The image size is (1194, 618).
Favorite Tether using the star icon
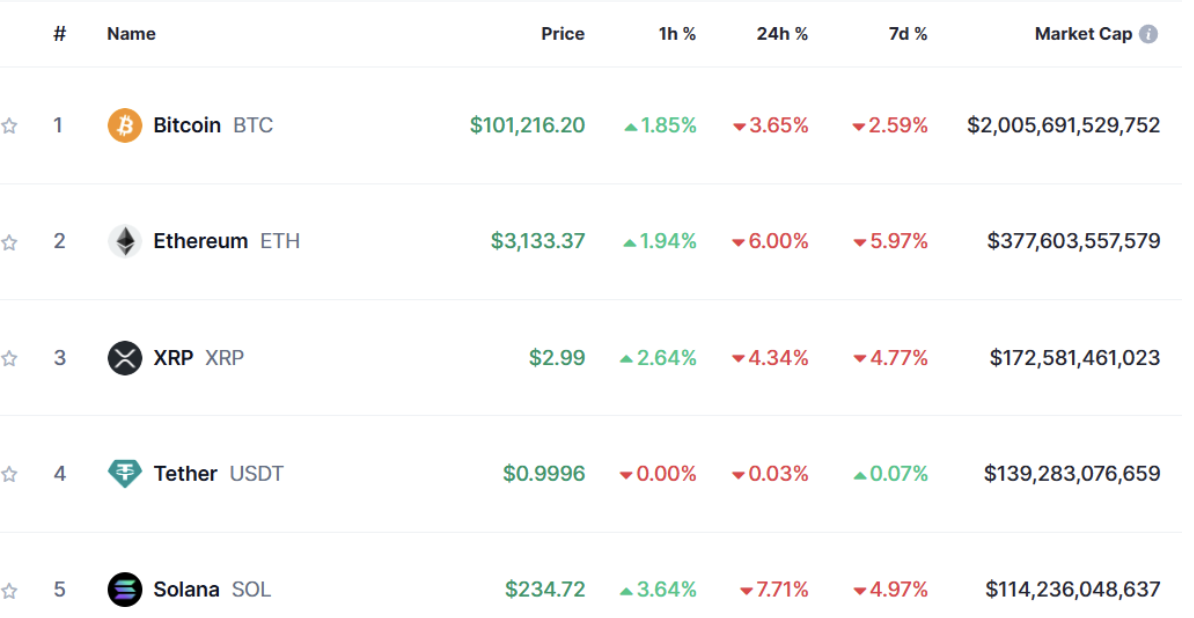10,474
